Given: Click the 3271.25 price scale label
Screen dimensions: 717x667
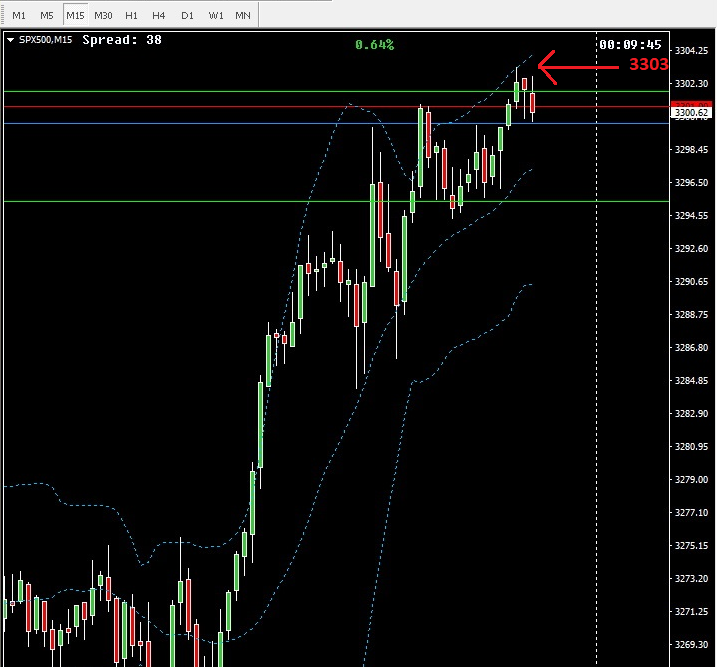Looking at the screenshot, I should coord(691,611).
